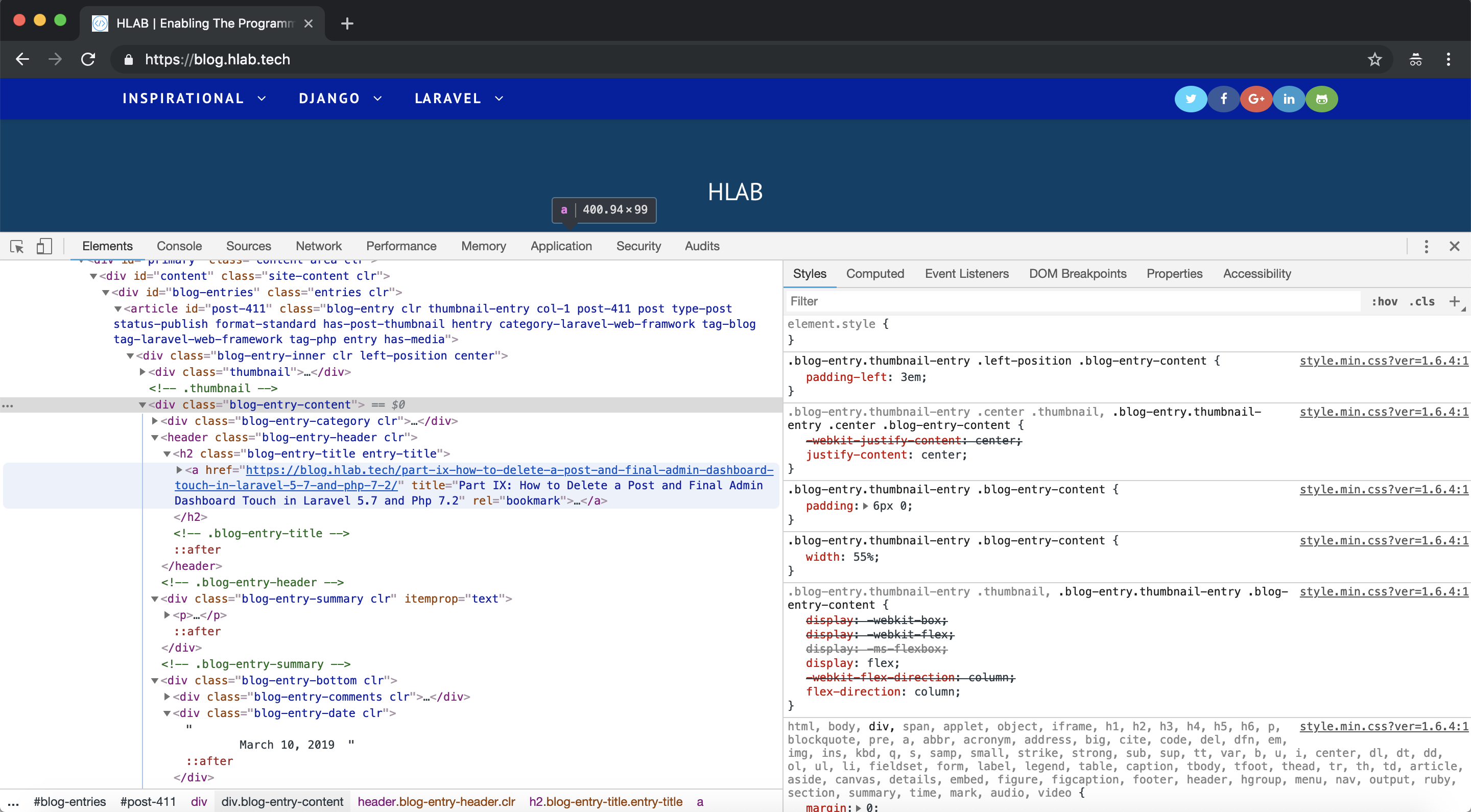The image size is (1471, 812).
Task: Expand the blog-entry-comments div node
Action: coord(168,697)
